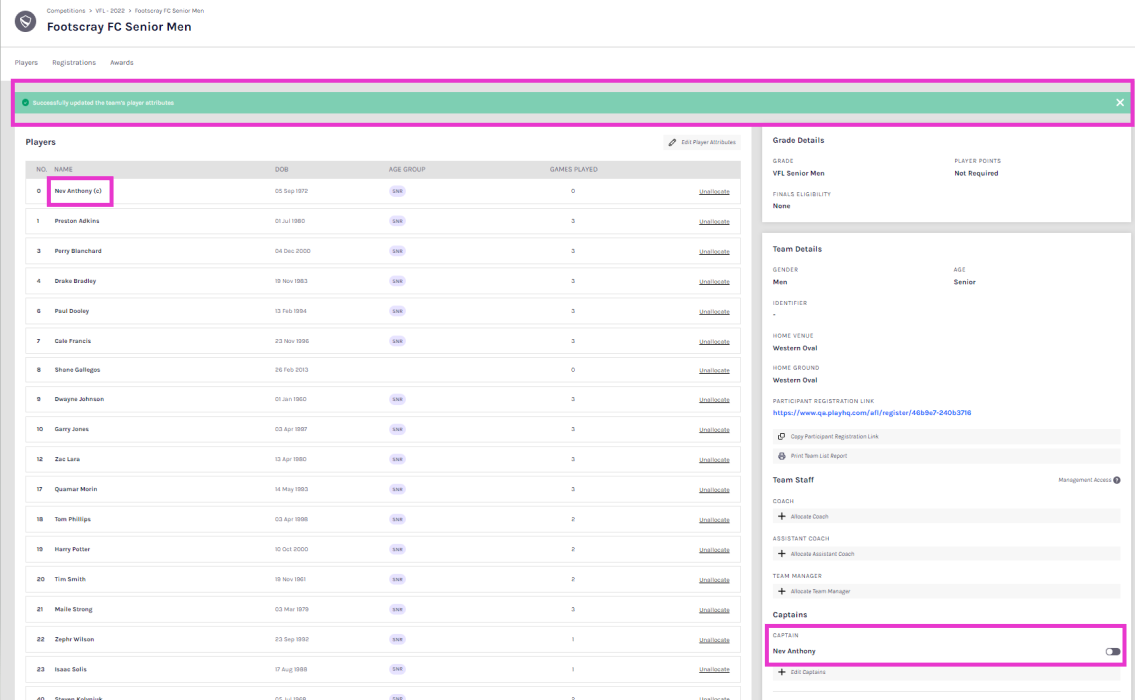Open the Awards tab

121,63
